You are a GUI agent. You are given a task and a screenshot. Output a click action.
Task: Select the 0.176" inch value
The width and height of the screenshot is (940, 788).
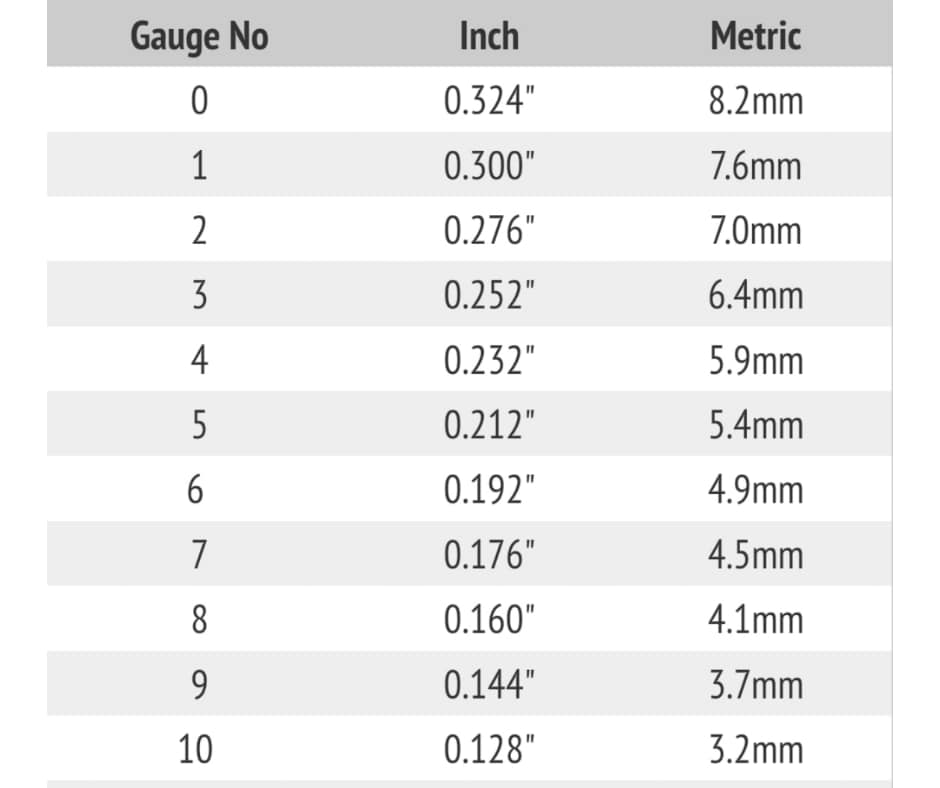point(489,554)
